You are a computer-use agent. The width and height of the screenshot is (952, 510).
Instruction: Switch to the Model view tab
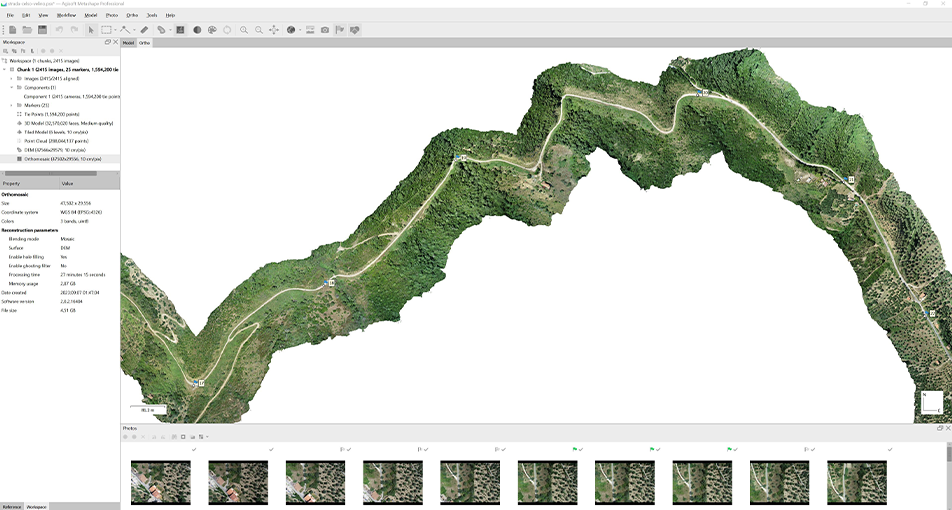pyautogui.click(x=129, y=43)
